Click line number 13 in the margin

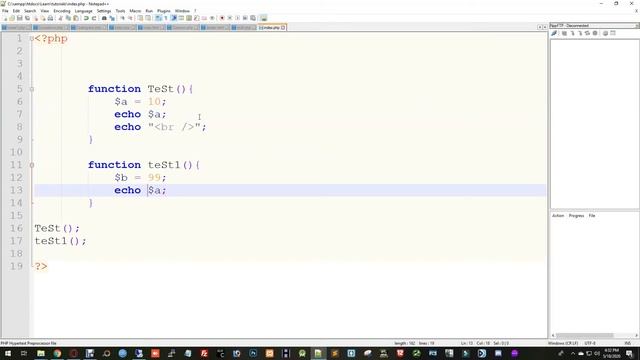point(16,190)
